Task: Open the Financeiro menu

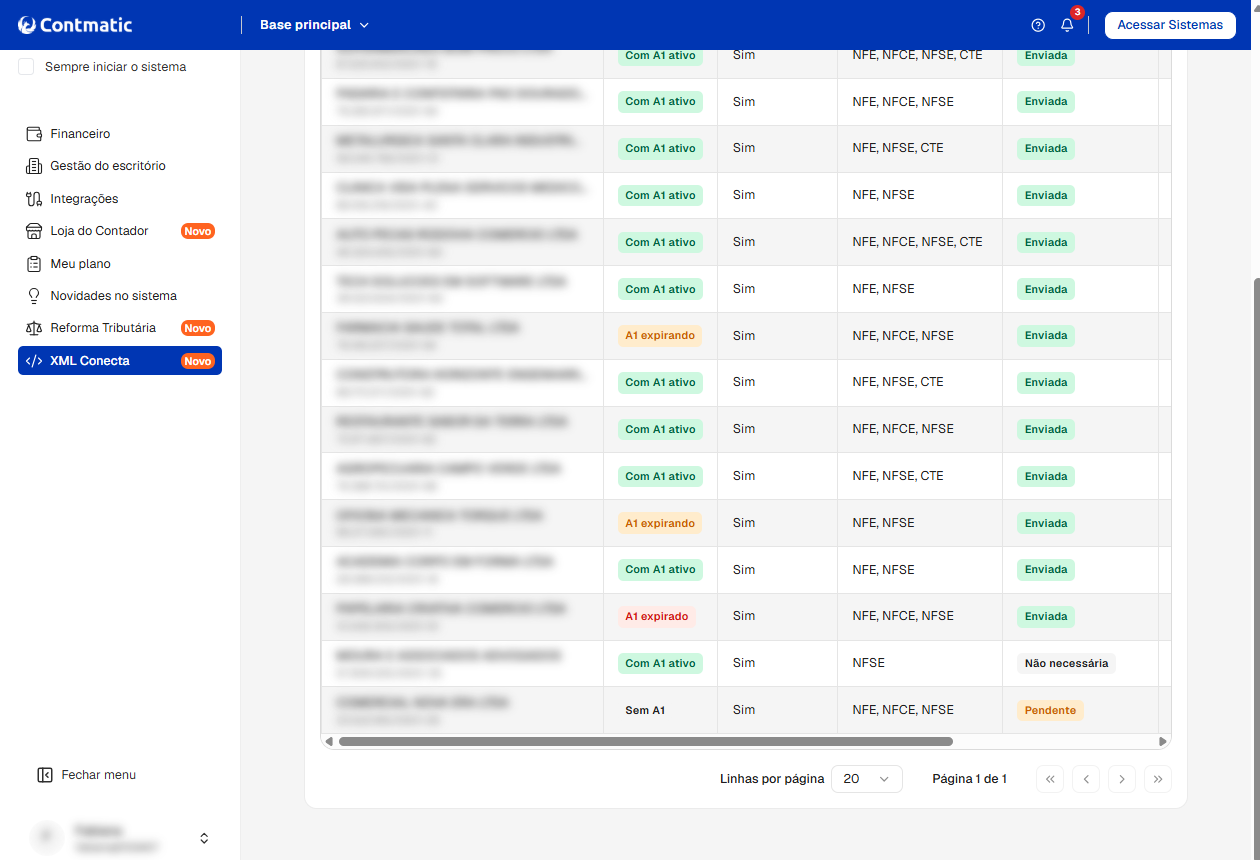Action: (120, 134)
